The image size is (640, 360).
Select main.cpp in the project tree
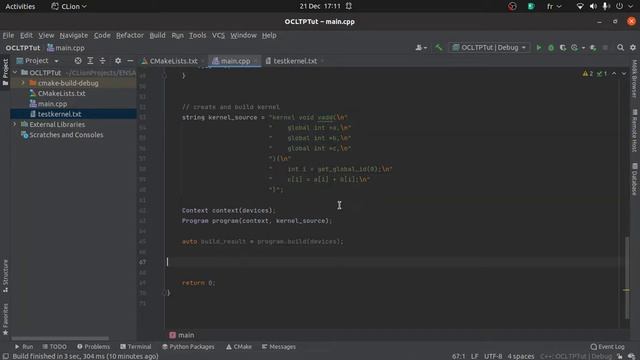pos(48,104)
